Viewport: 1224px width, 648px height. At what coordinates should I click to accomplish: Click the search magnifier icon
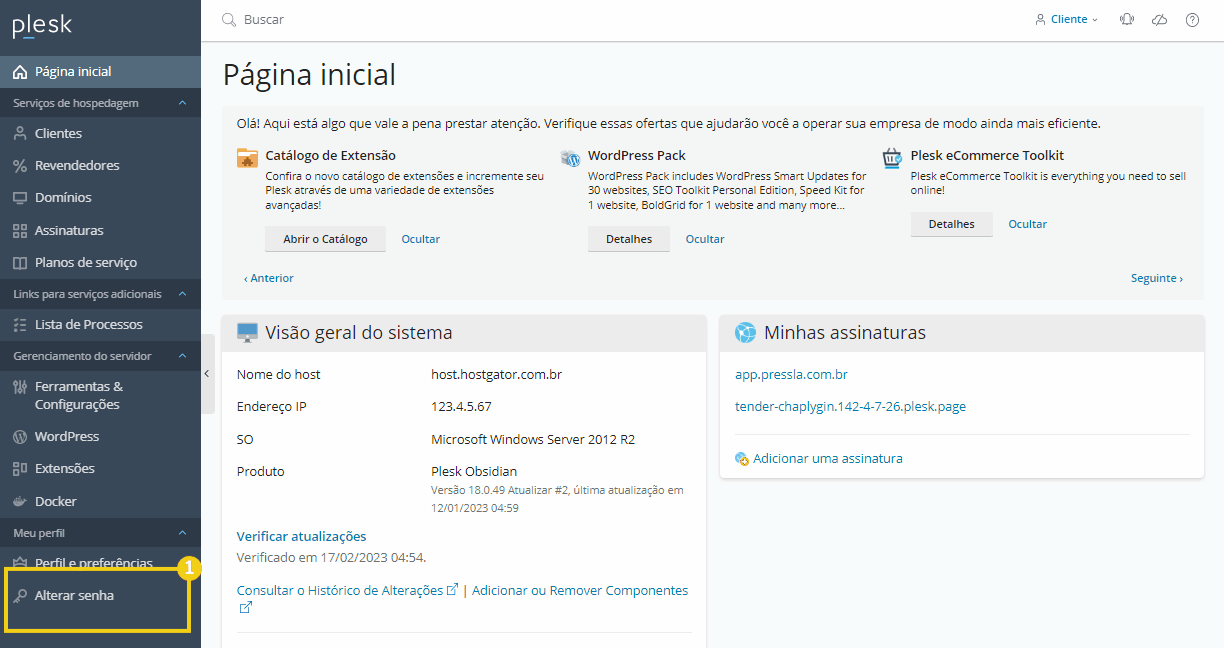[x=229, y=19]
